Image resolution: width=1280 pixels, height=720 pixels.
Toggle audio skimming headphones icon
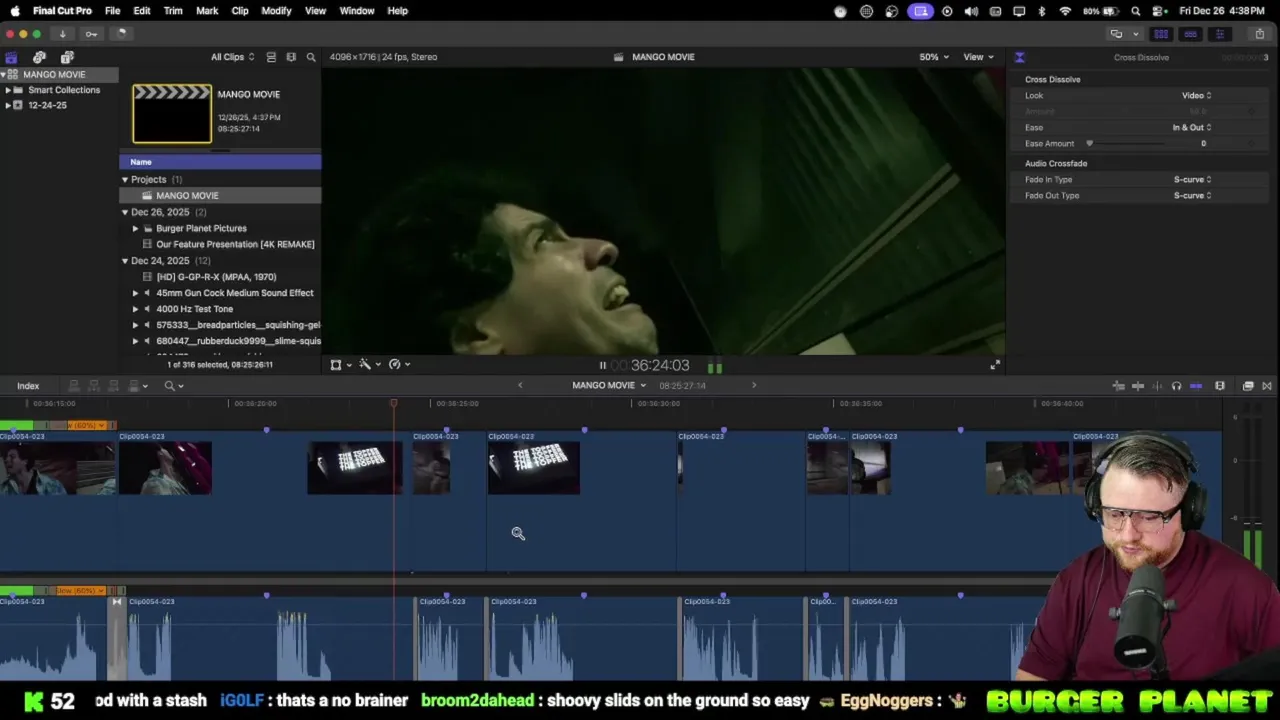1176,386
